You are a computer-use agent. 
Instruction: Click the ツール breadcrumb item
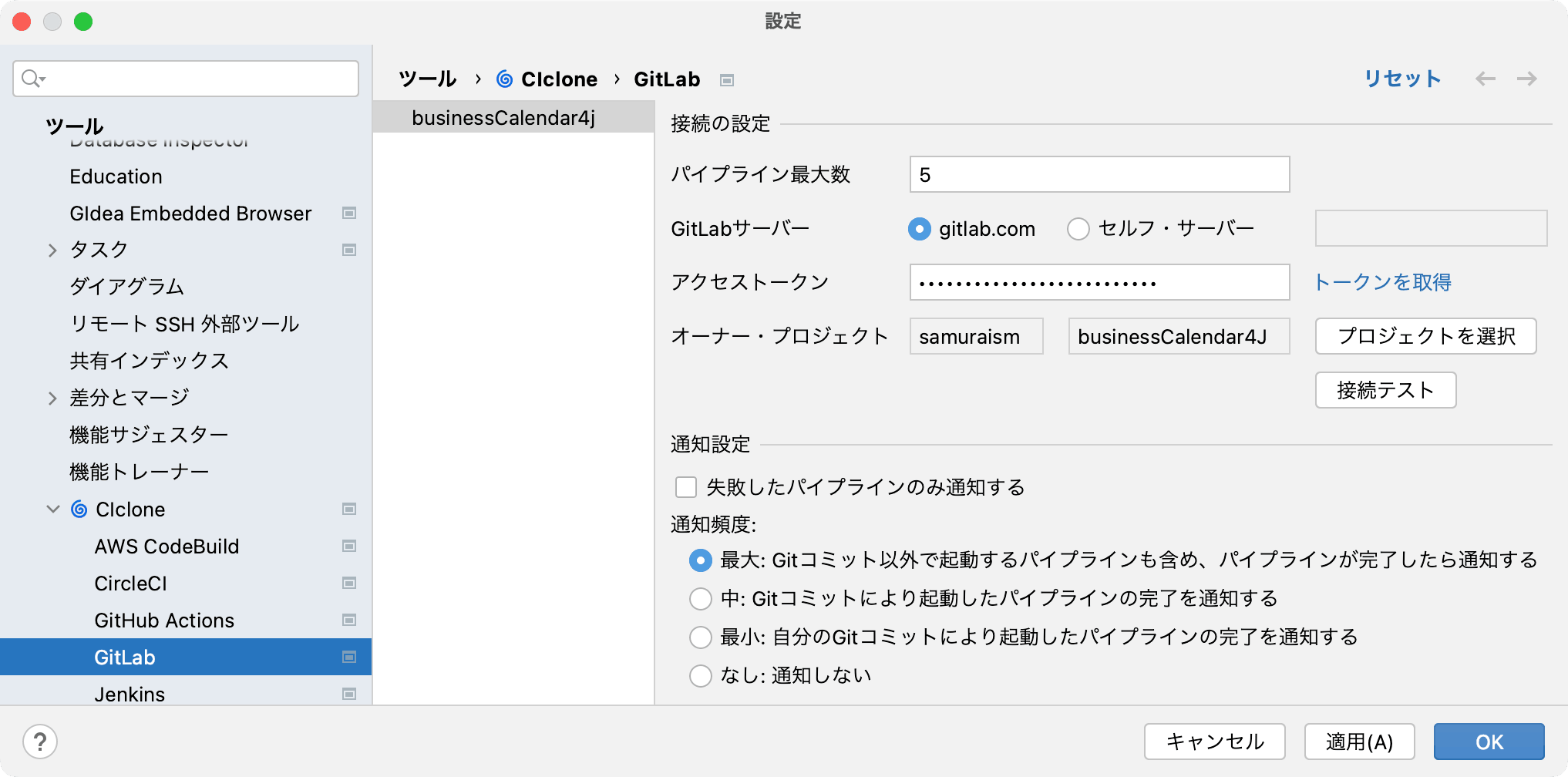(x=428, y=79)
